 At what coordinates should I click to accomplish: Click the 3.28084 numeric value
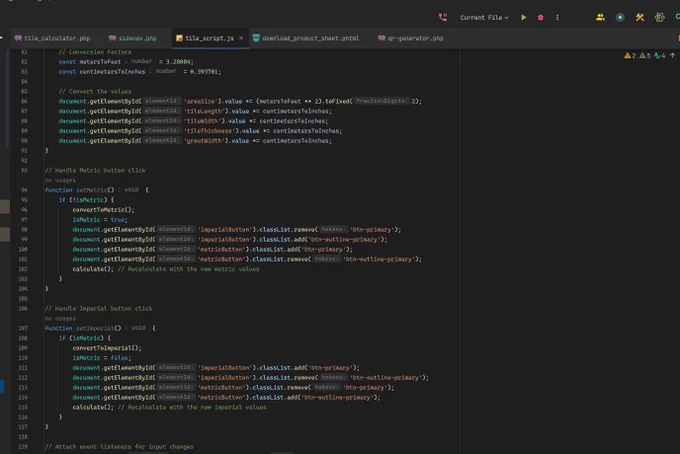178,62
